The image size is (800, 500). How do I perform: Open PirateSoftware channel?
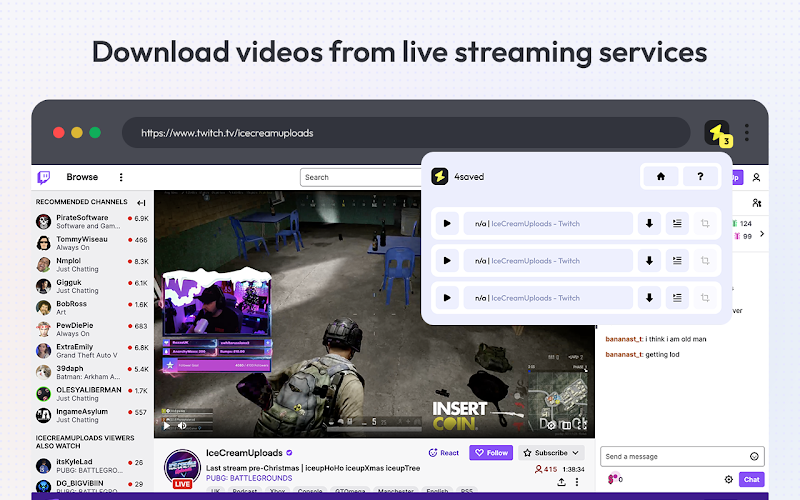92,221
